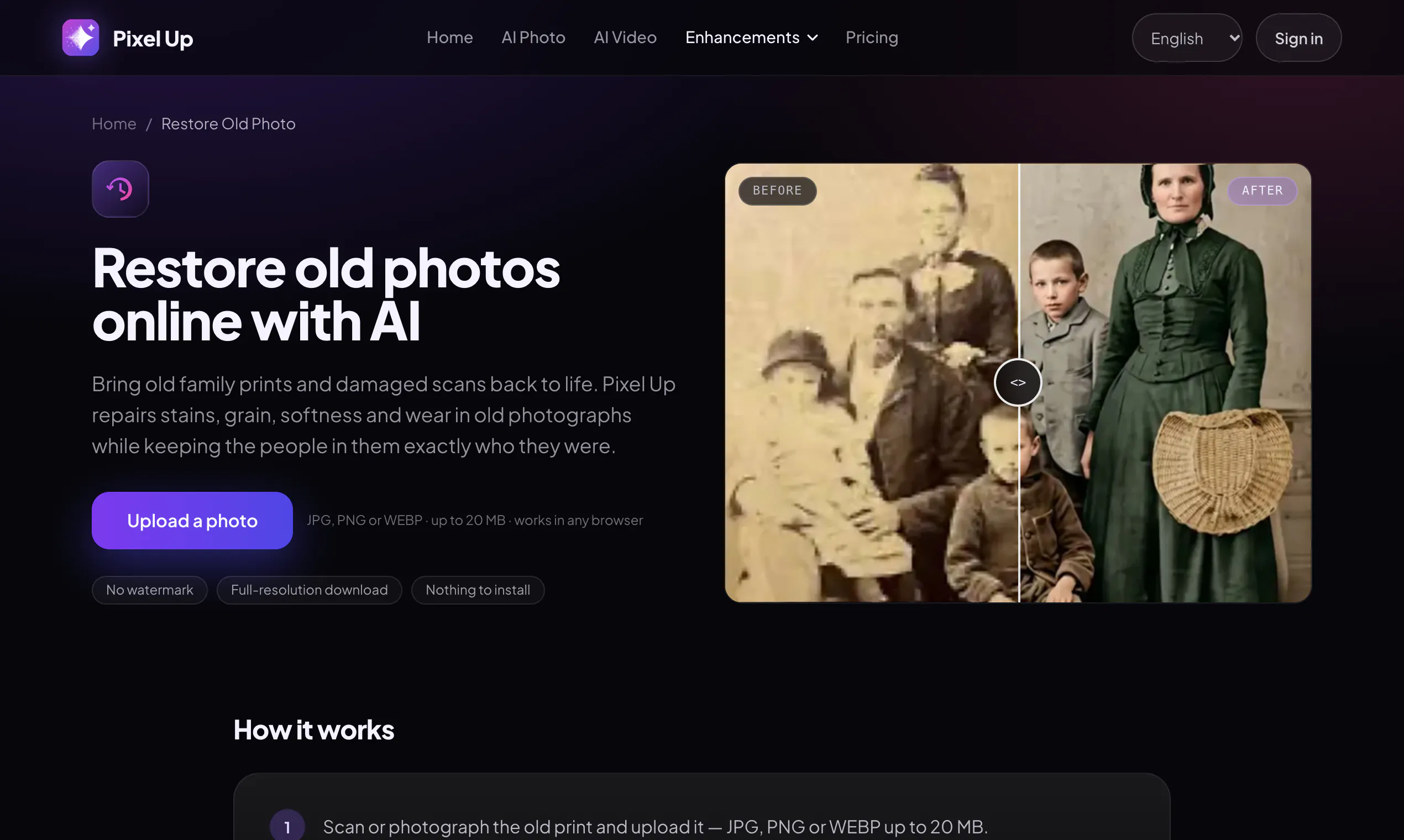Image resolution: width=1404 pixels, height=840 pixels.
Task: Go to the Home nav item
Action: point(449,38)
